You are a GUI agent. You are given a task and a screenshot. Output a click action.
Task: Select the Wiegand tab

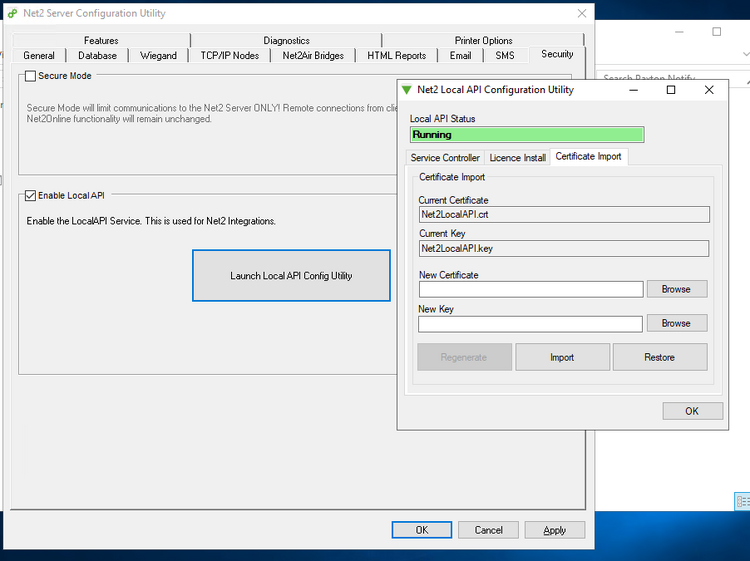click(158, 55)
